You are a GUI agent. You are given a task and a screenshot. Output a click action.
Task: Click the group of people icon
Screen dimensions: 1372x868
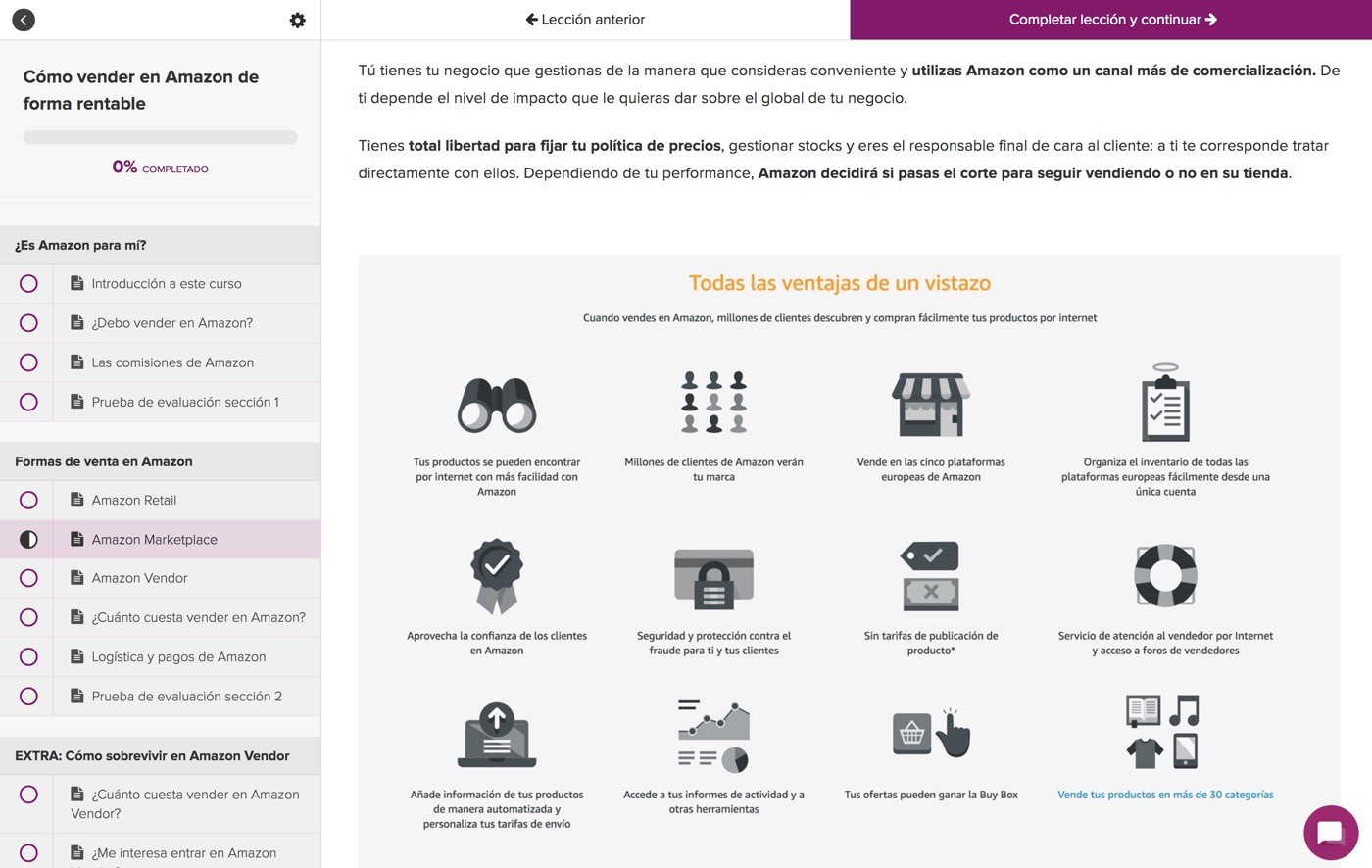713,402
